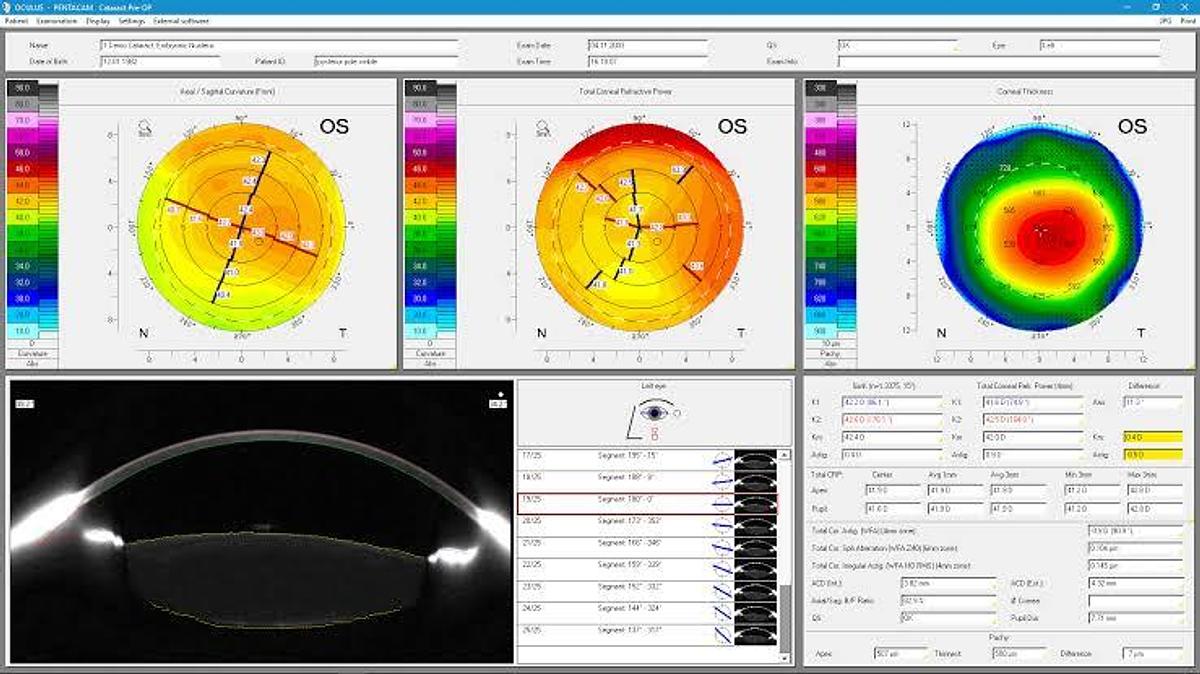Click the Print item in menu bar

(1186, 20)
